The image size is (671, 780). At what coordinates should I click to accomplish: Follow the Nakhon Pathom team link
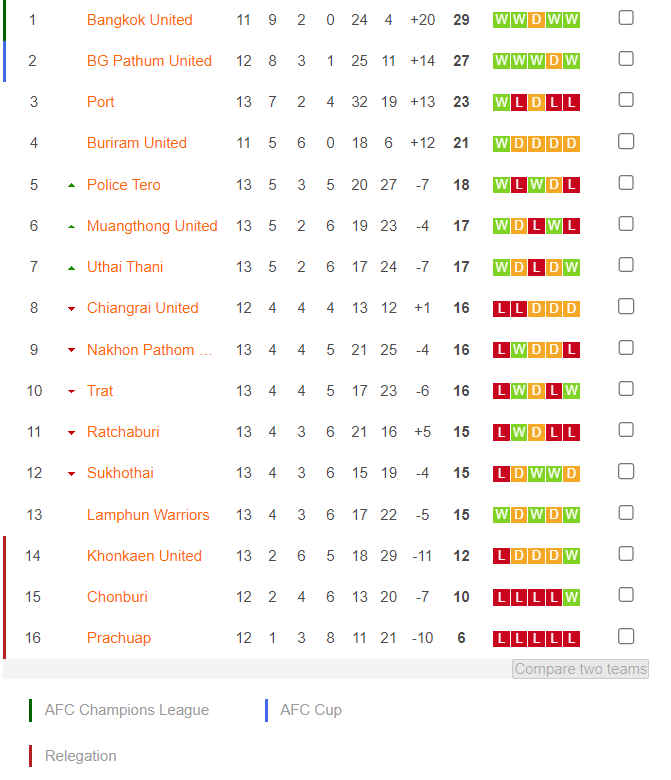[x=150, y=350]
